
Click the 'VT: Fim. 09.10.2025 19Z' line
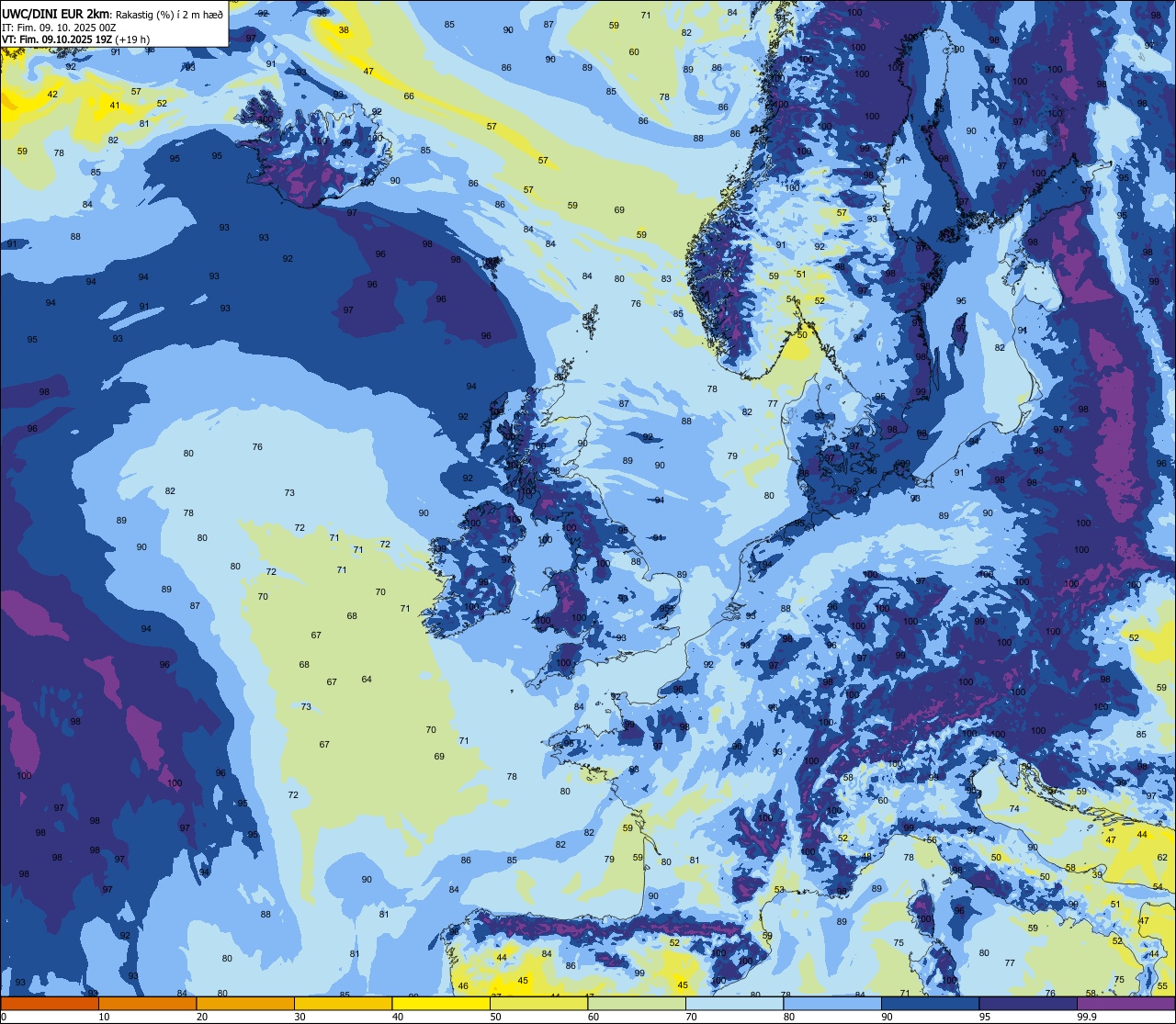(x=58, y=39)
